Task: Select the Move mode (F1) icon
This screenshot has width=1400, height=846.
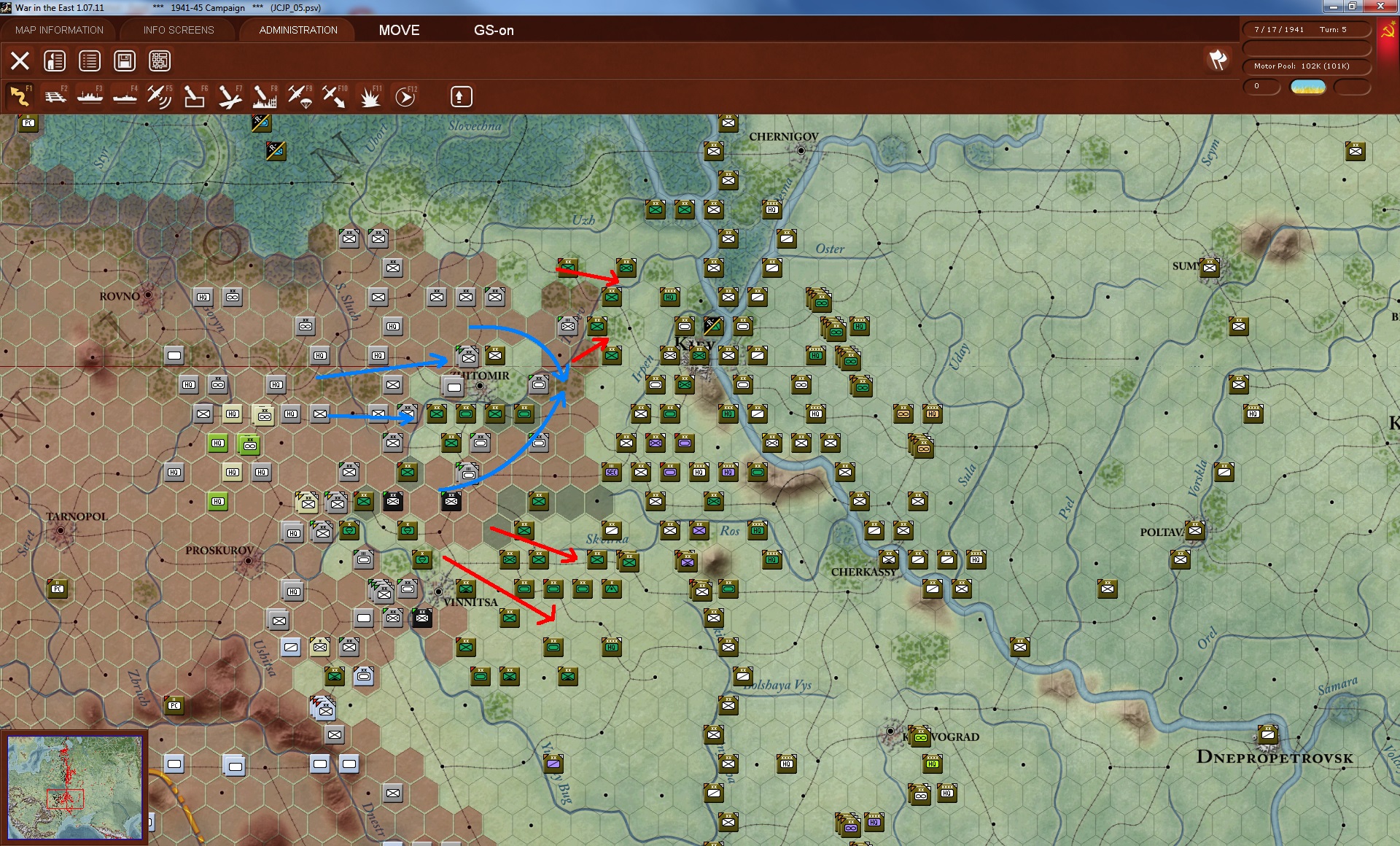Action: (x=20, y=96)
